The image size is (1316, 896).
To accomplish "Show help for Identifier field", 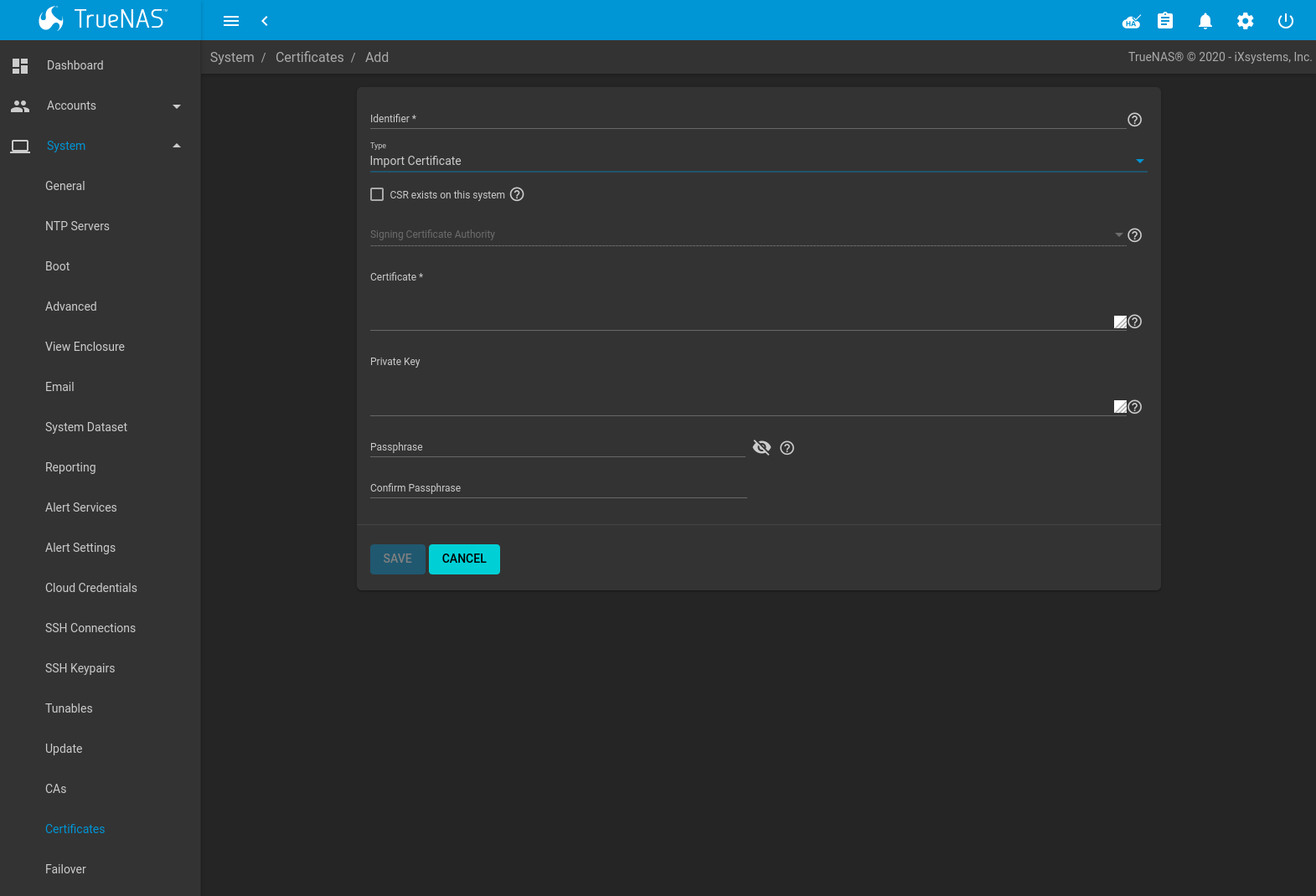I will click(1135, 120).
